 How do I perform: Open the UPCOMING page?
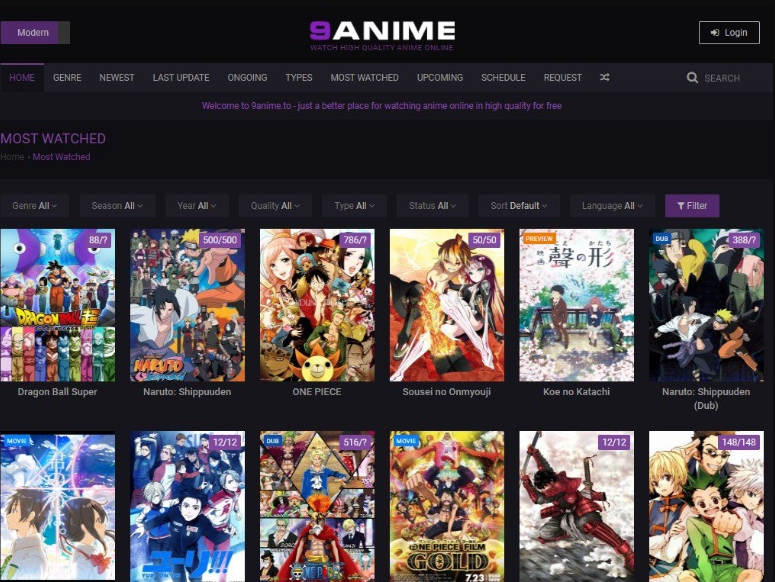tap(440, 78)
